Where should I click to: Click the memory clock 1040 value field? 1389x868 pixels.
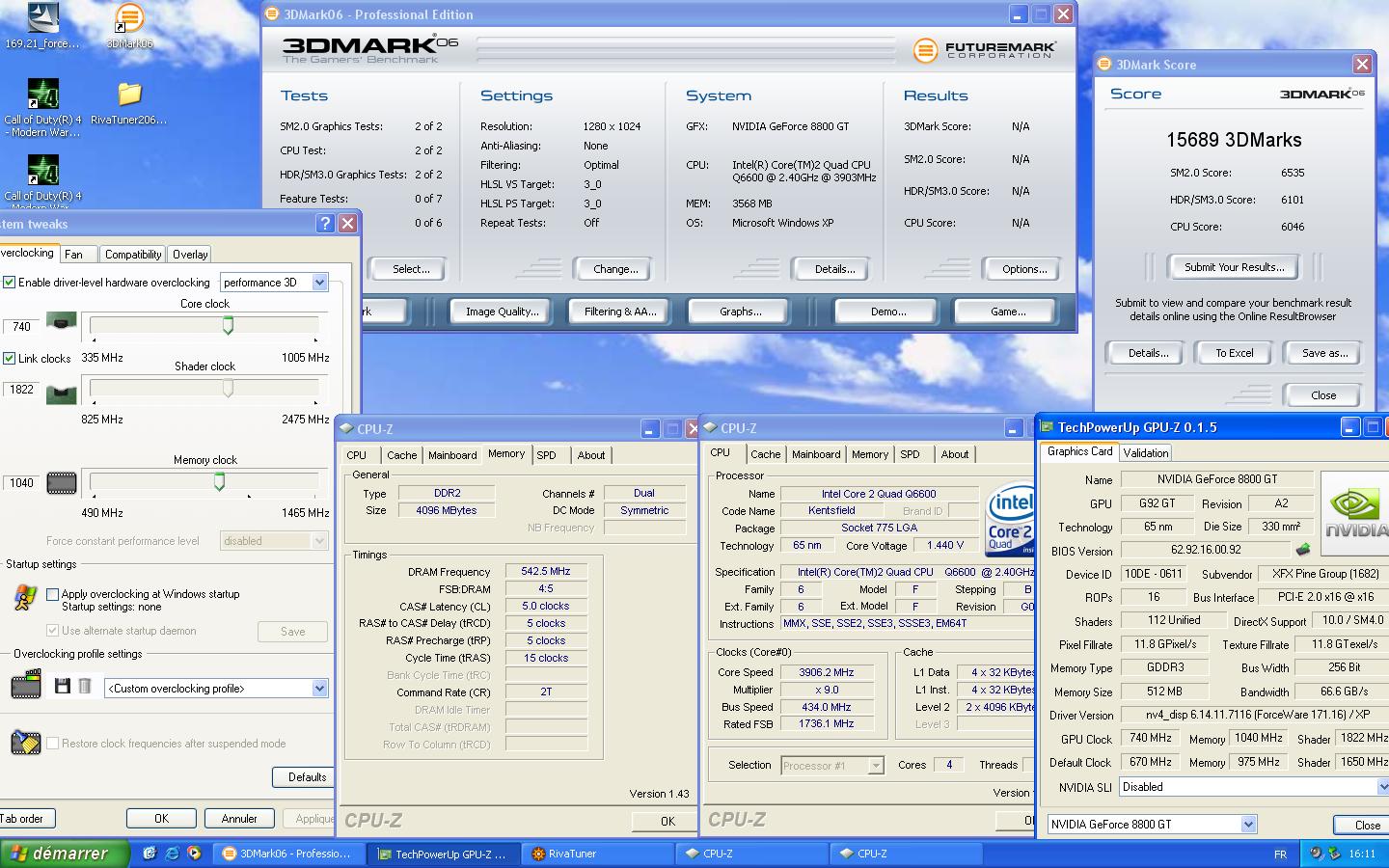point(21,483)
